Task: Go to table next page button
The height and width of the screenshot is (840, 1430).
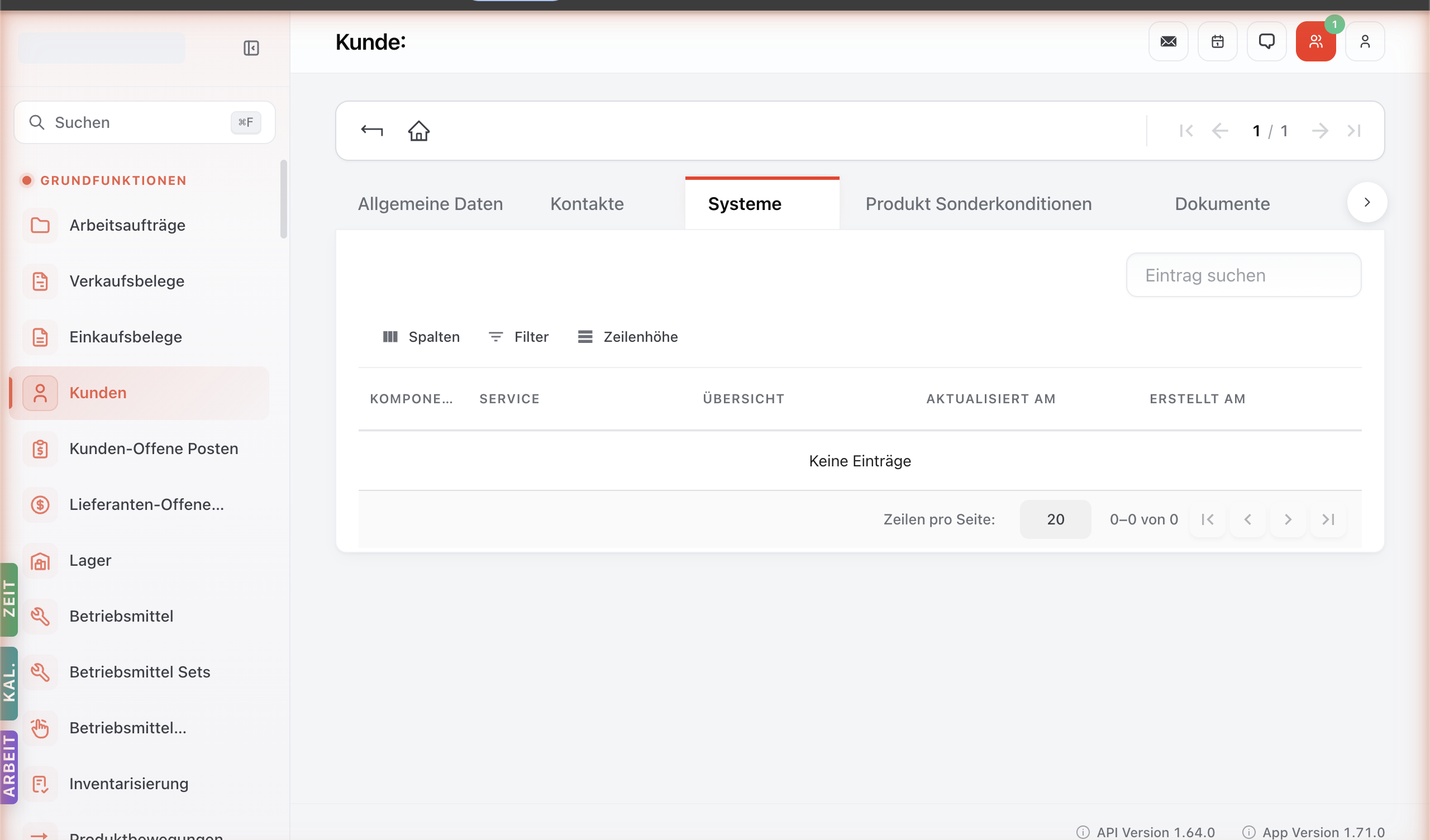Action: click(x=1288, y=519)
